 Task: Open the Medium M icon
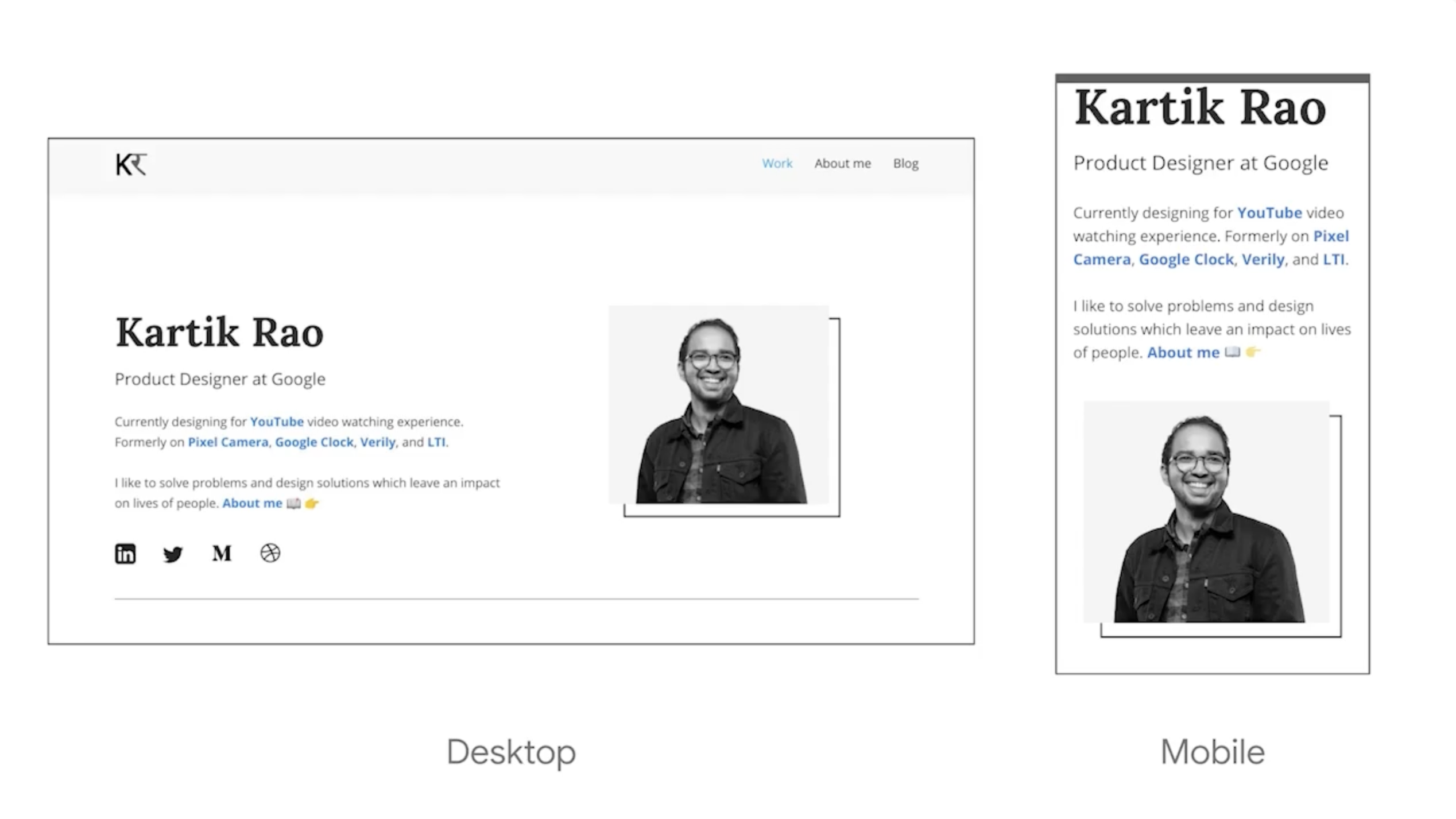[222, 553]
